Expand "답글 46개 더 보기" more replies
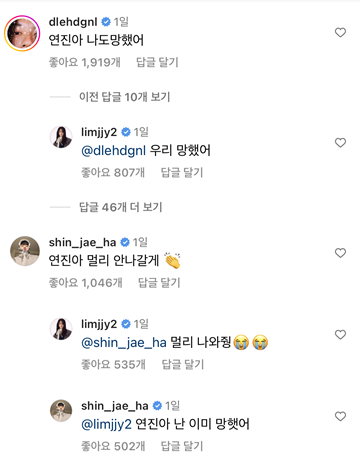 point(120,207)
